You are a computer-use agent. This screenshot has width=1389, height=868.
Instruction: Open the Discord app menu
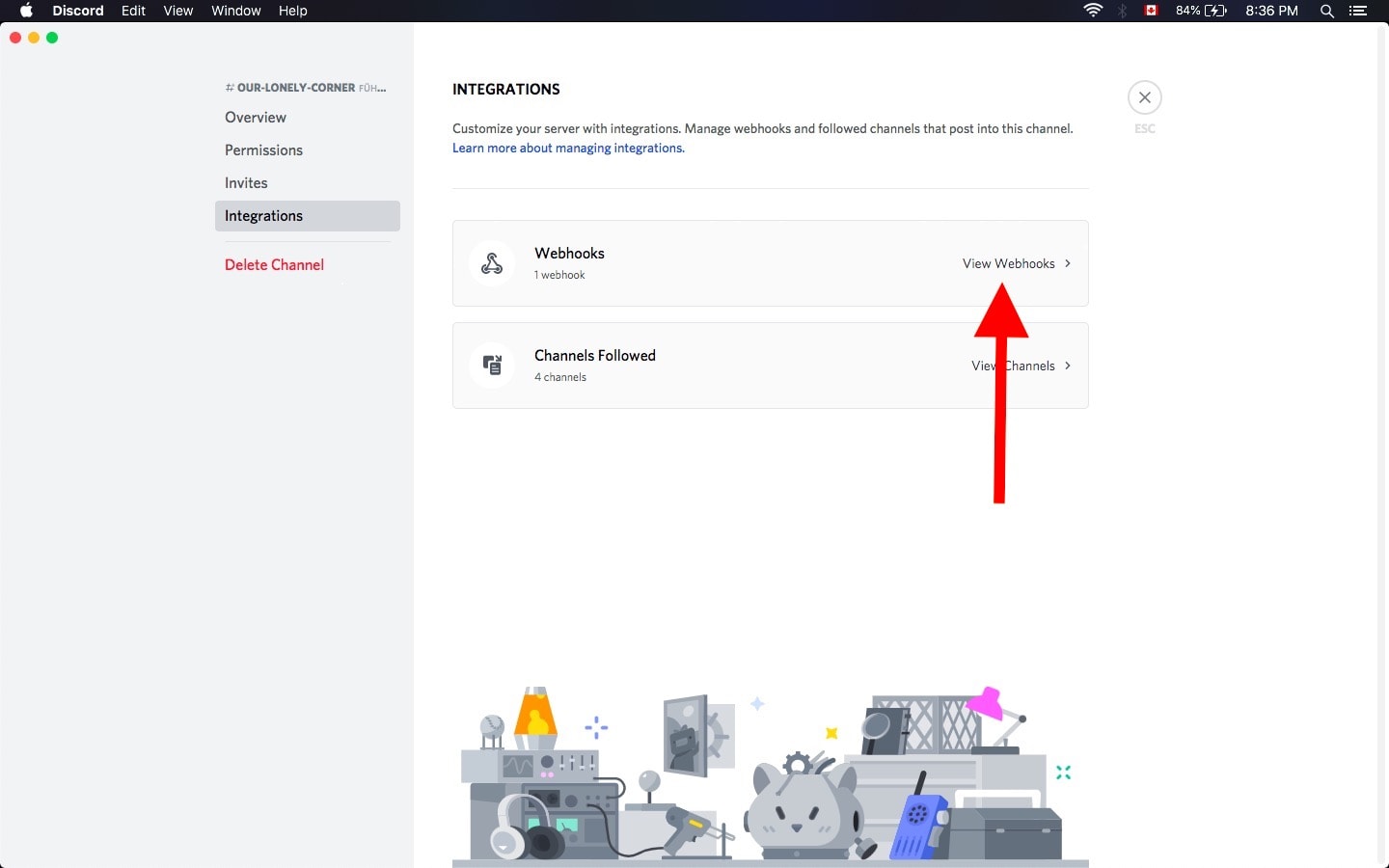click(78, 11)
